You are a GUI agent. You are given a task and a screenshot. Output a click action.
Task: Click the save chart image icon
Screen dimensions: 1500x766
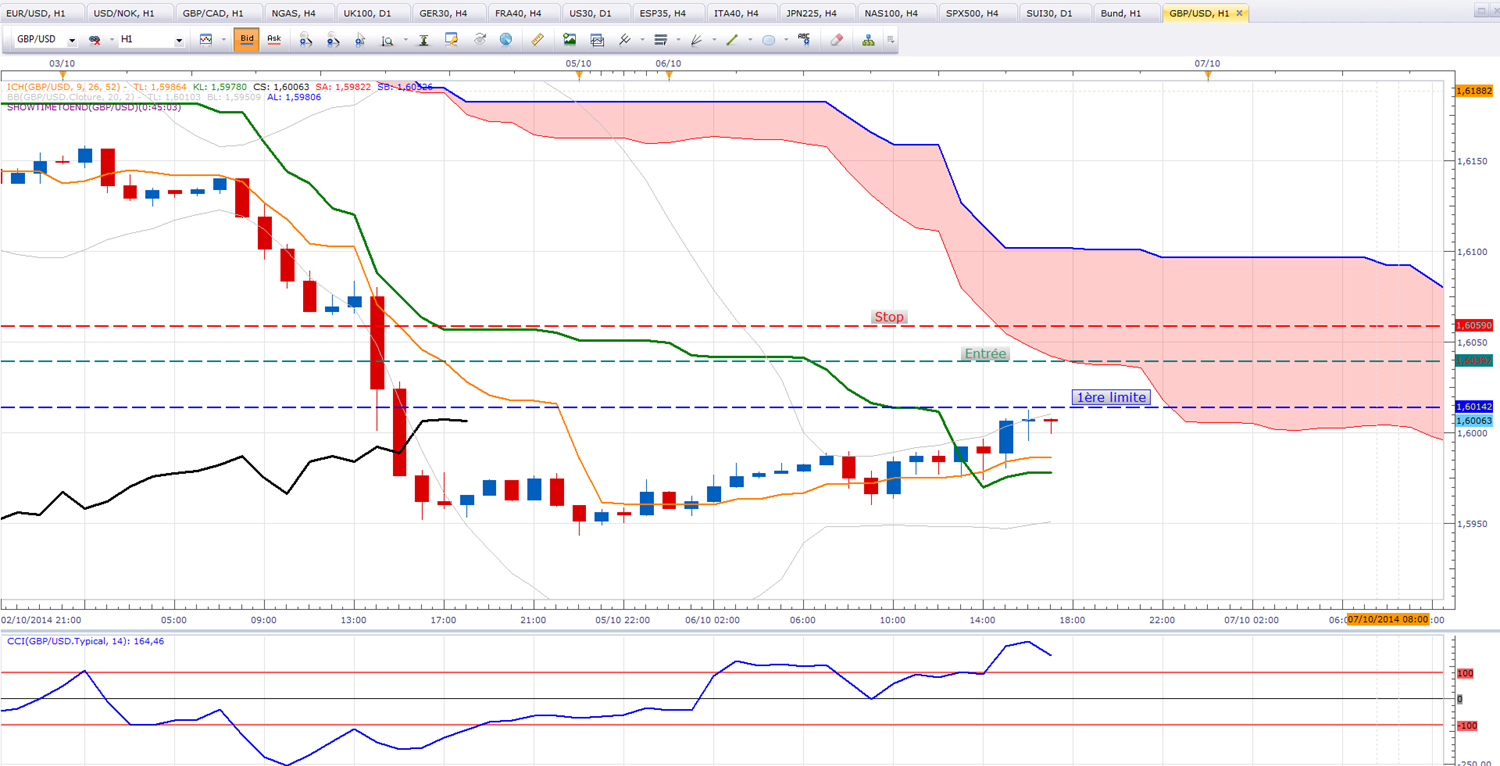click(570, 40)
